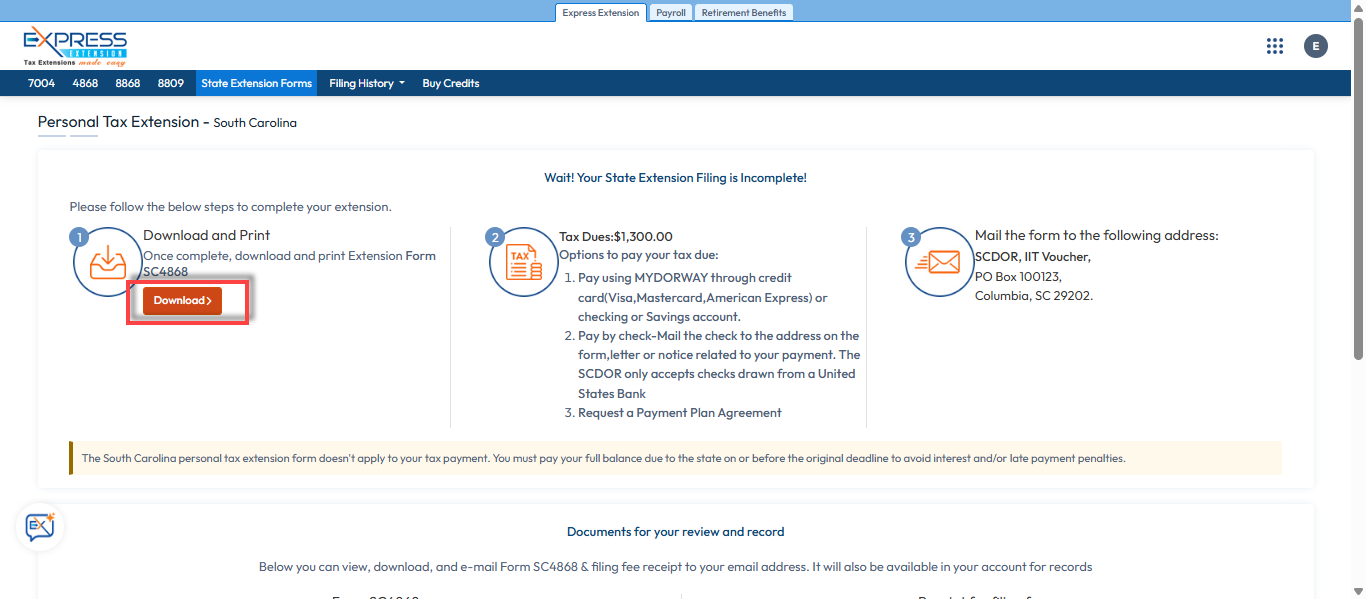Open the chat assistant icon
This screenshot has width=1366, height=599.
pos(40,526)
